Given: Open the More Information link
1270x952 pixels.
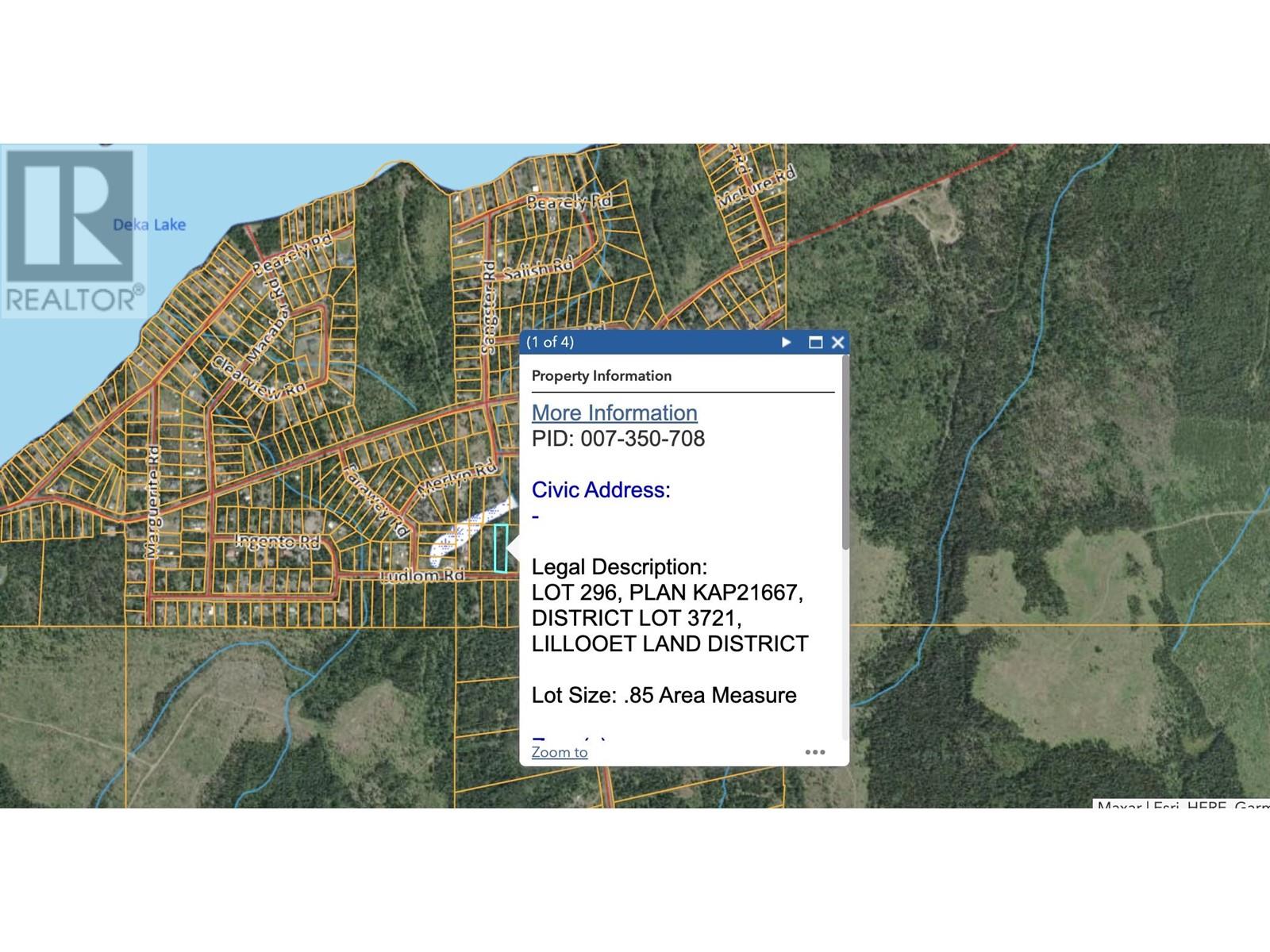Looking at the screenshot, I should pos(614,413).
